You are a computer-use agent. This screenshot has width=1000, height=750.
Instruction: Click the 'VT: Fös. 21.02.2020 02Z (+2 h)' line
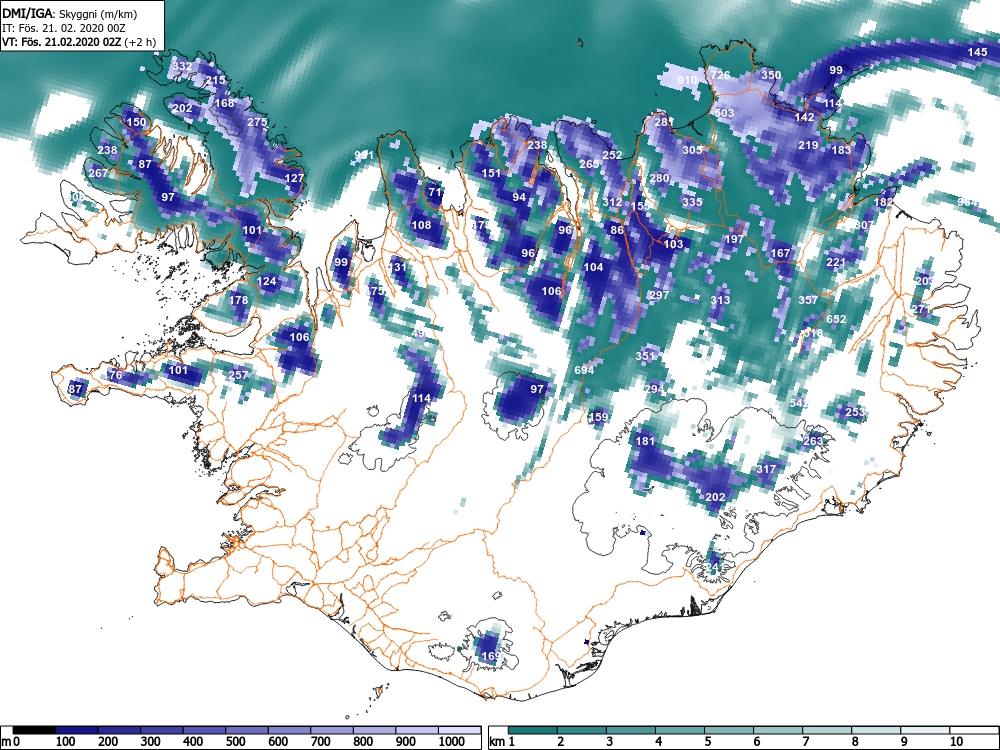point(78,43)
